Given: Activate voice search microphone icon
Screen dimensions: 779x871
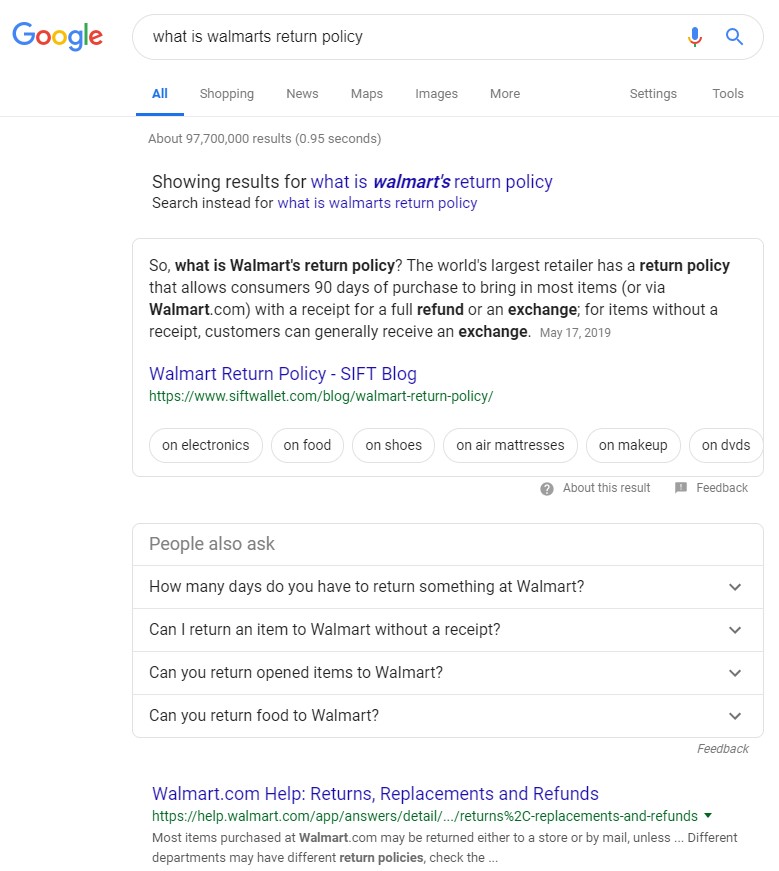Looking at the screenshot, I should pos(695,37).
